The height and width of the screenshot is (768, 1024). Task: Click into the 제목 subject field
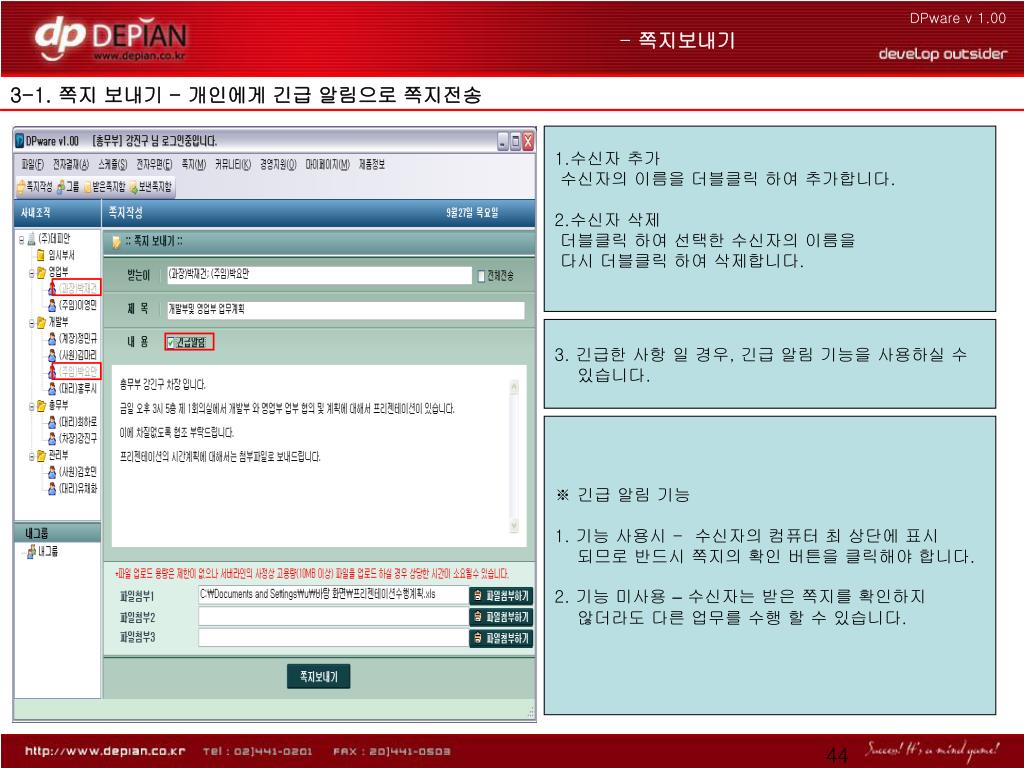(x=345, y=310)
